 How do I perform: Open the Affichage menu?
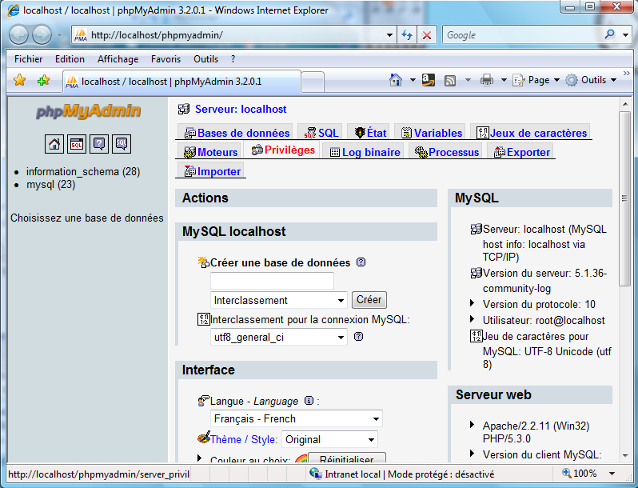[118, 59]
